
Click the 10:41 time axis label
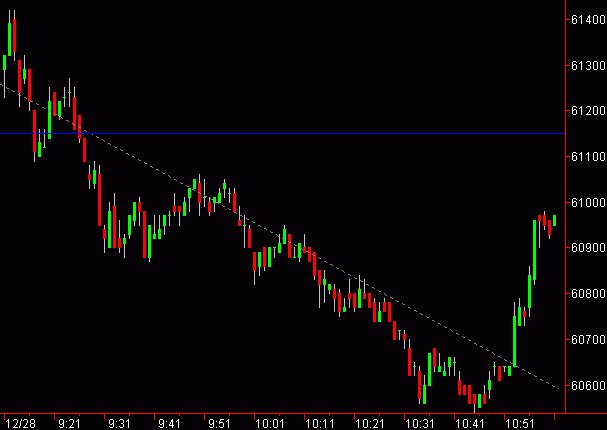pos(470,424)
